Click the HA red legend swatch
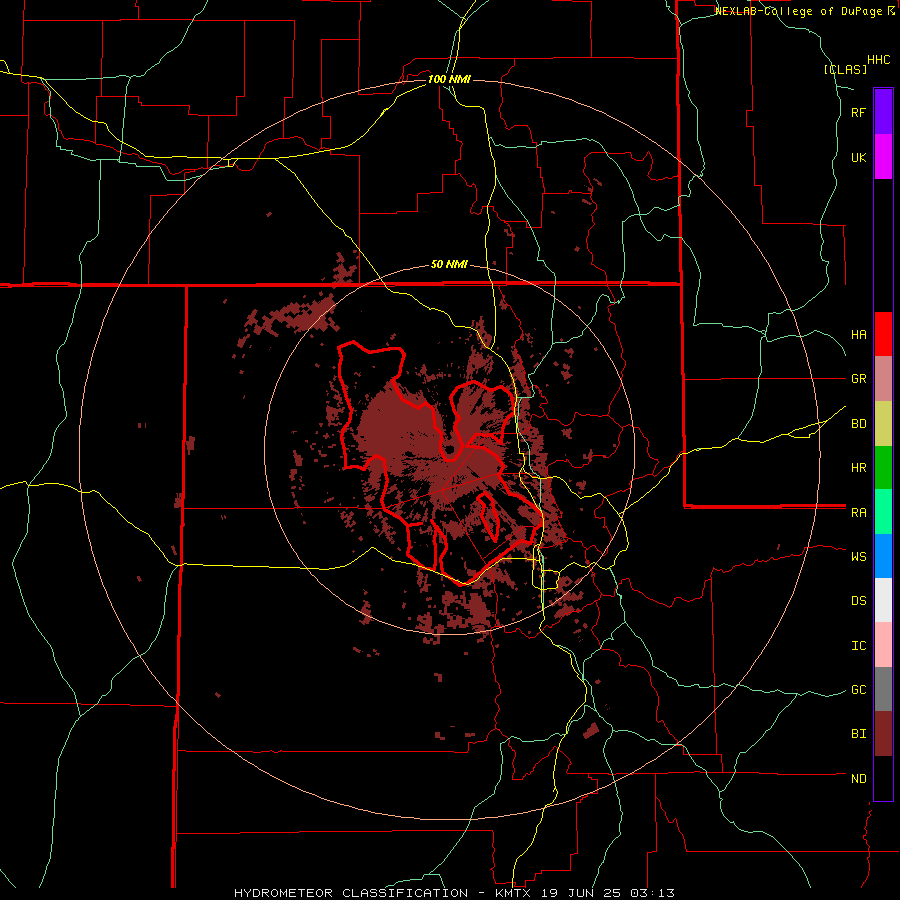The height and width of the screenshot is (900, 900). coord(883,334)
